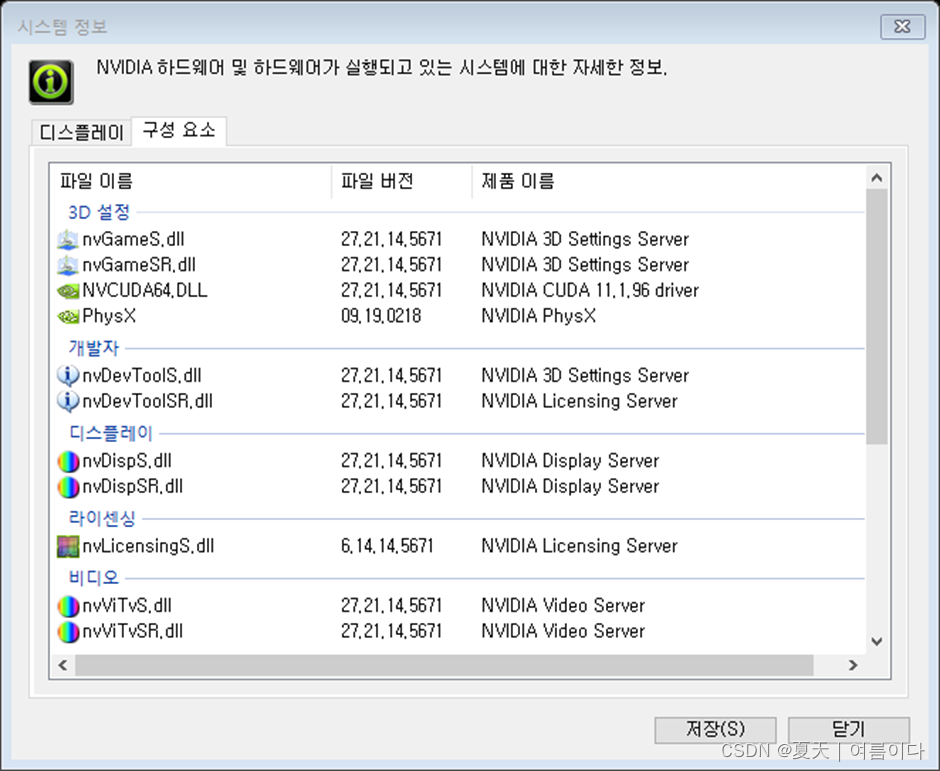
Task: Click the NVIDIA PhysX product name
Action: pyautogui.click(x=539, y=316)
